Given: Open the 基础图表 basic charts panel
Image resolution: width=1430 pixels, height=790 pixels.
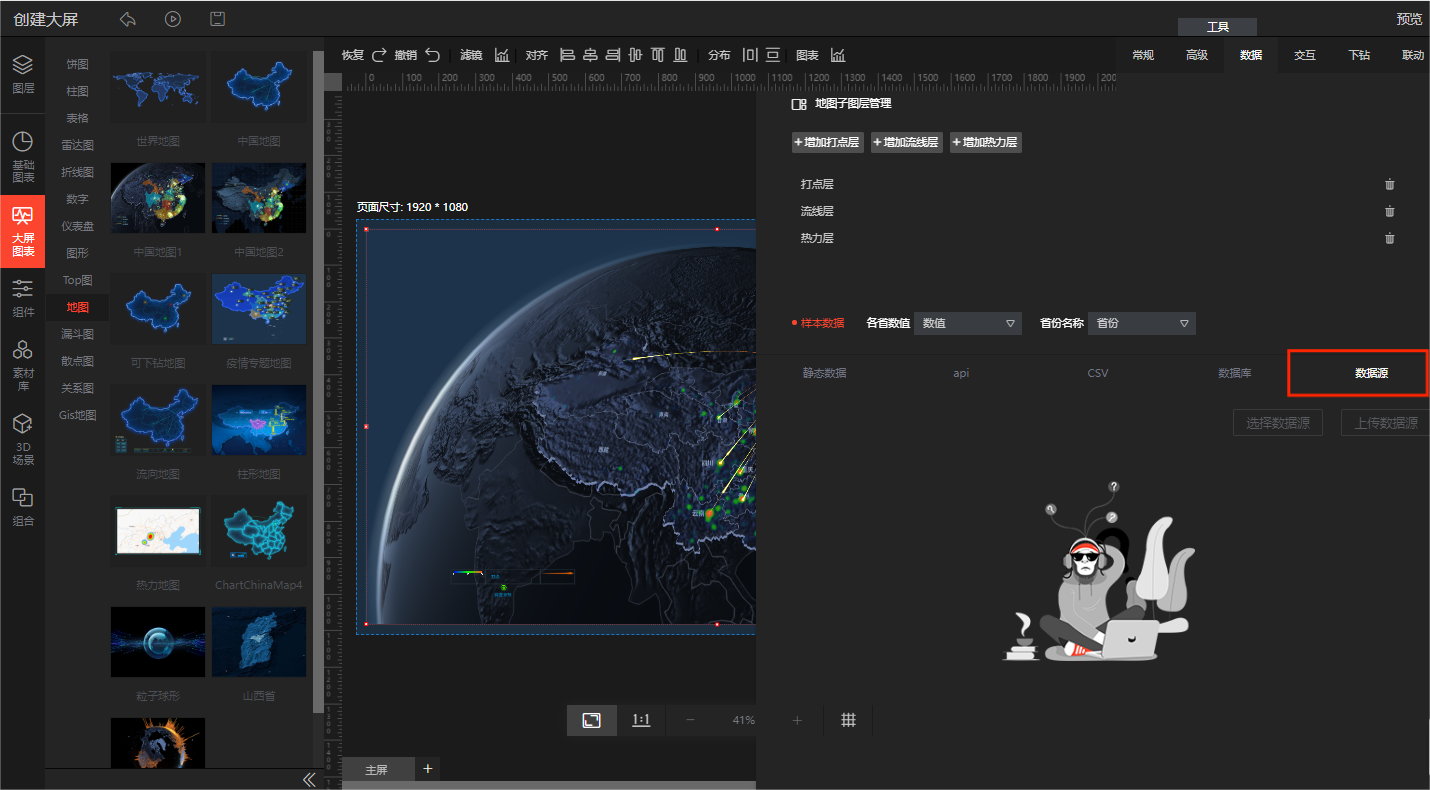Looking at the screenshot, I should (x=23, y=156).
